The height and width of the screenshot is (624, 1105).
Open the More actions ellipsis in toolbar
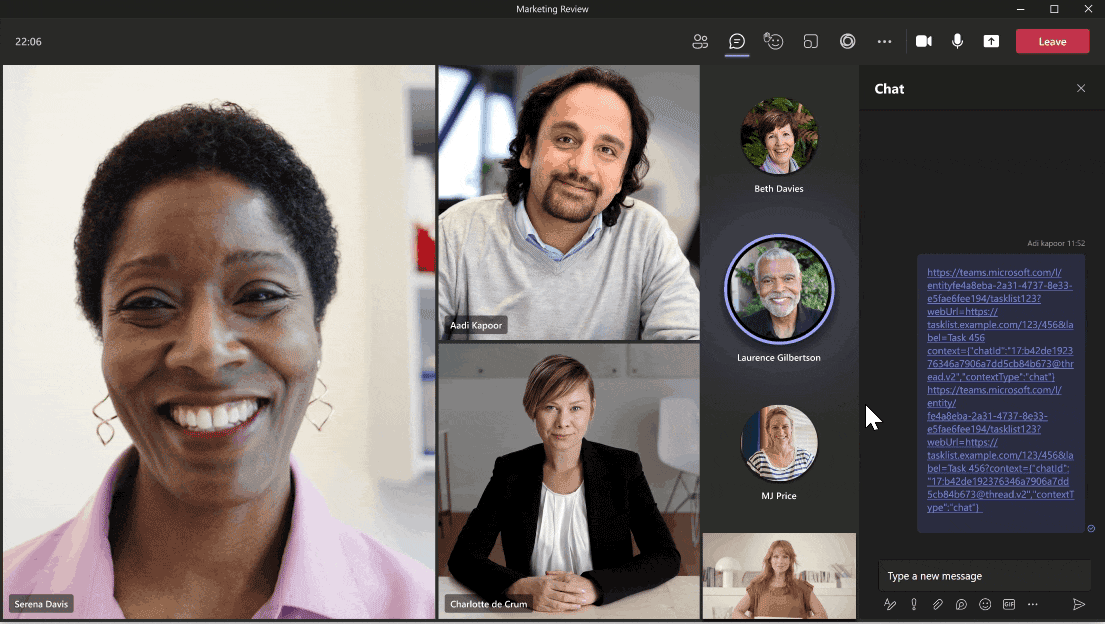click(884, 42)
